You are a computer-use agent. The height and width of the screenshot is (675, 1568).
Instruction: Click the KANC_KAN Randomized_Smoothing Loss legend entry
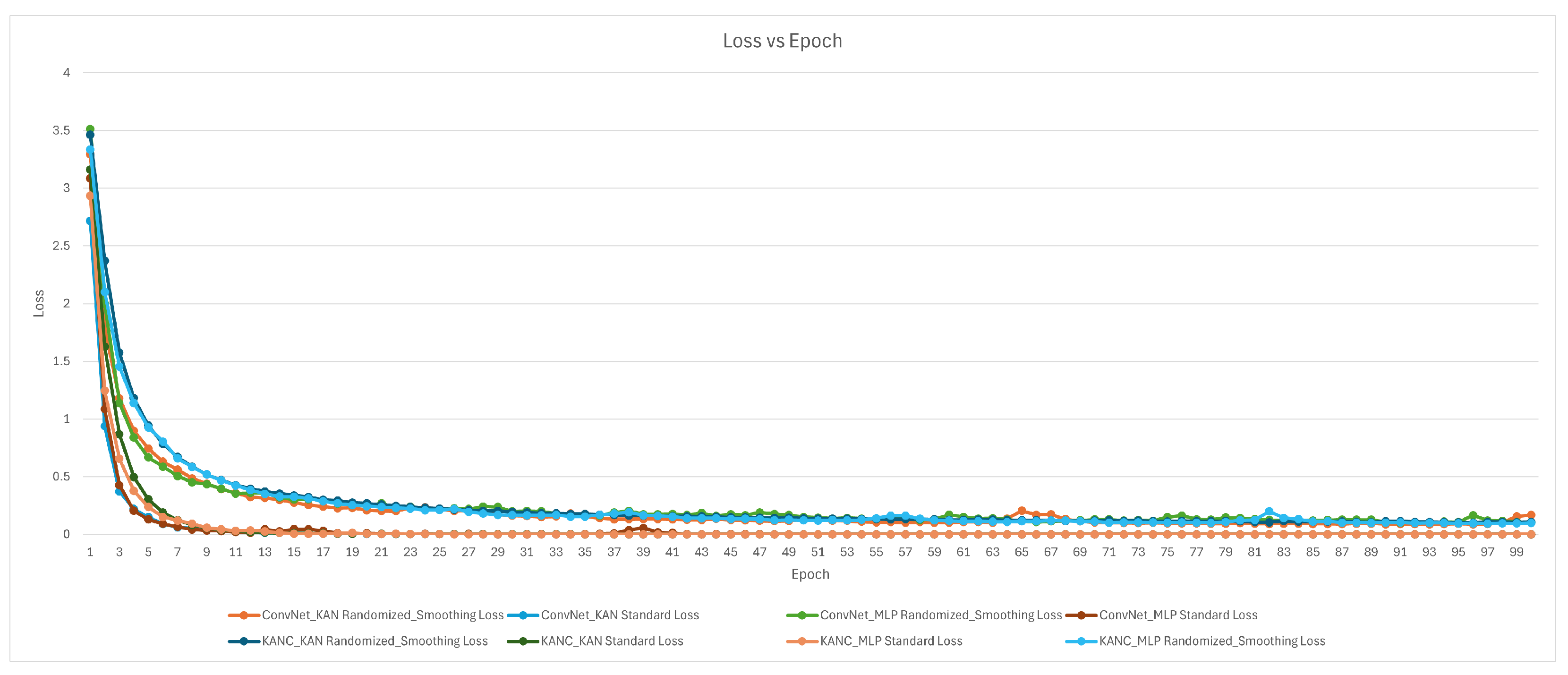coord(375,641)
